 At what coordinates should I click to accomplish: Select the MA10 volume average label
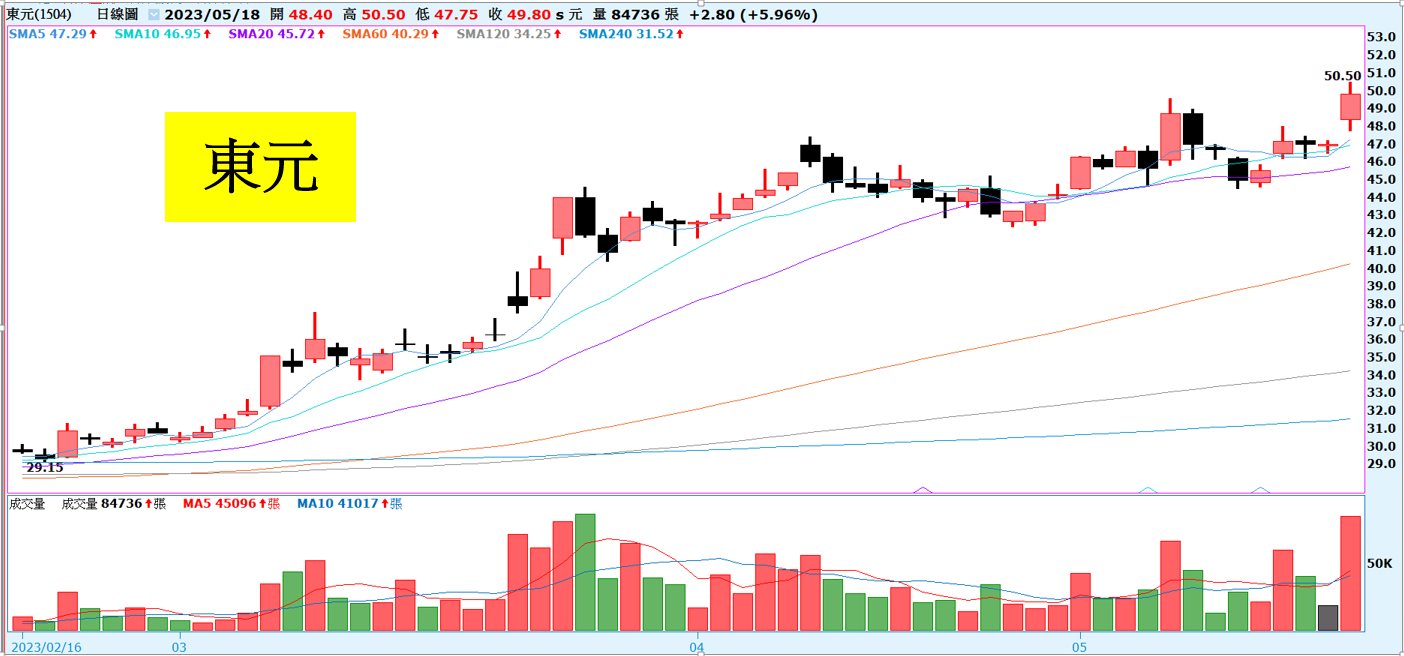[x=335, y=504]
